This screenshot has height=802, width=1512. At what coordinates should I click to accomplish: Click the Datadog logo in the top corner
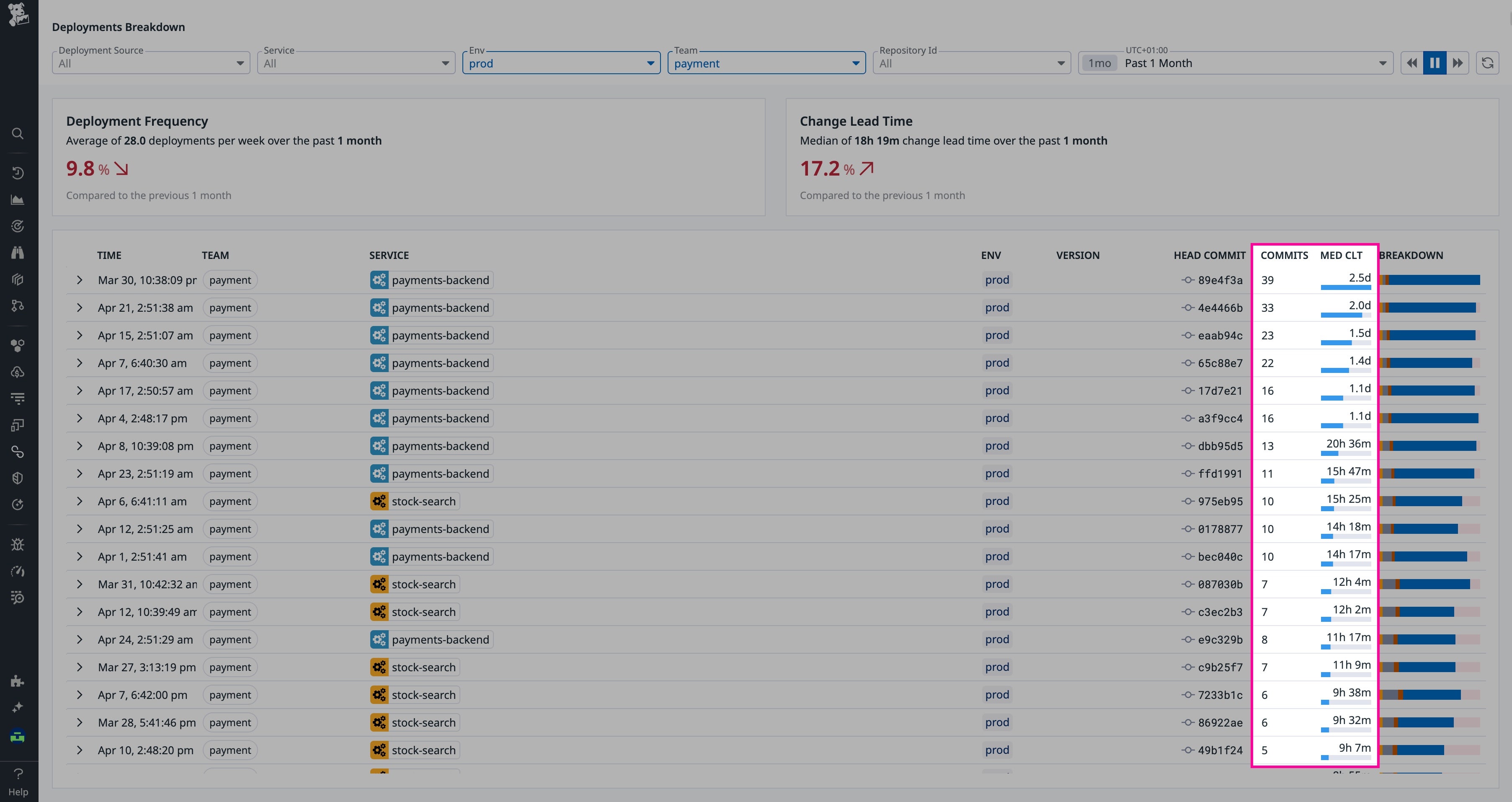tap(18, 15)
